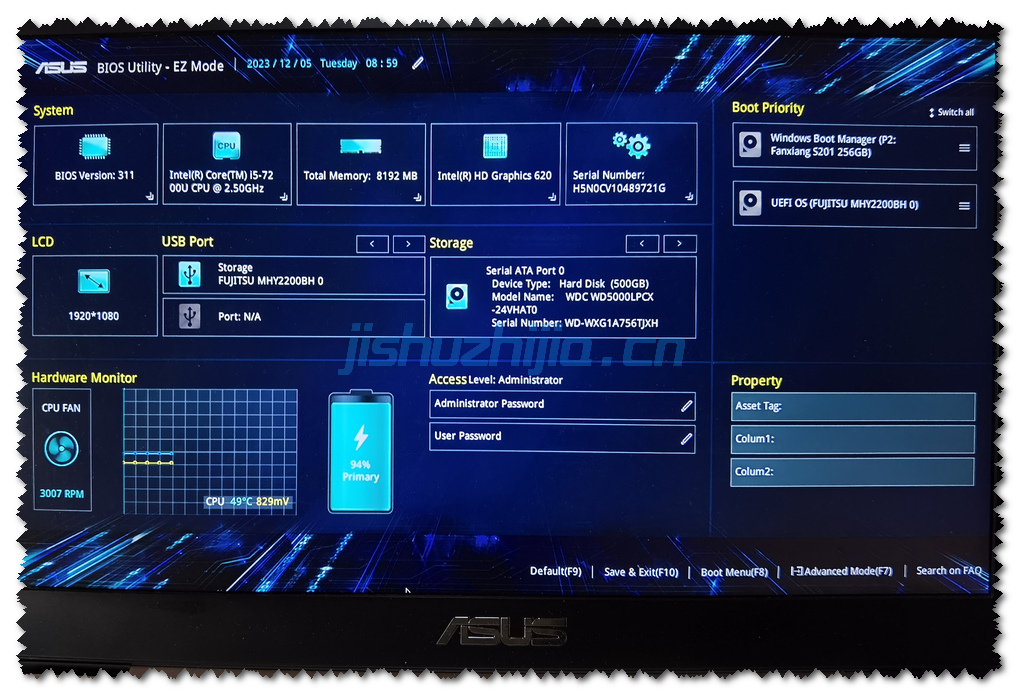1021x696 pixels.
Task: Switch to Advanced Mode(F7)
Action: point(841,571)
